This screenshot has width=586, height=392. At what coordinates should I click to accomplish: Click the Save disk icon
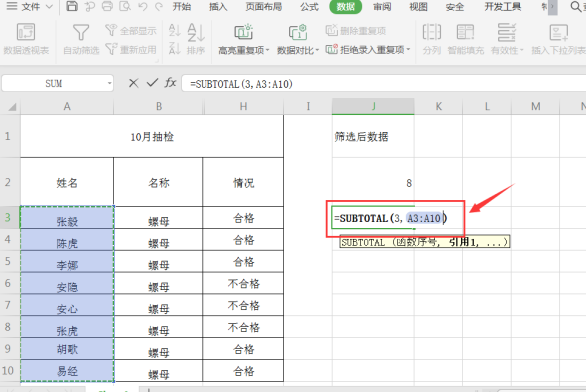pos(72,6)
